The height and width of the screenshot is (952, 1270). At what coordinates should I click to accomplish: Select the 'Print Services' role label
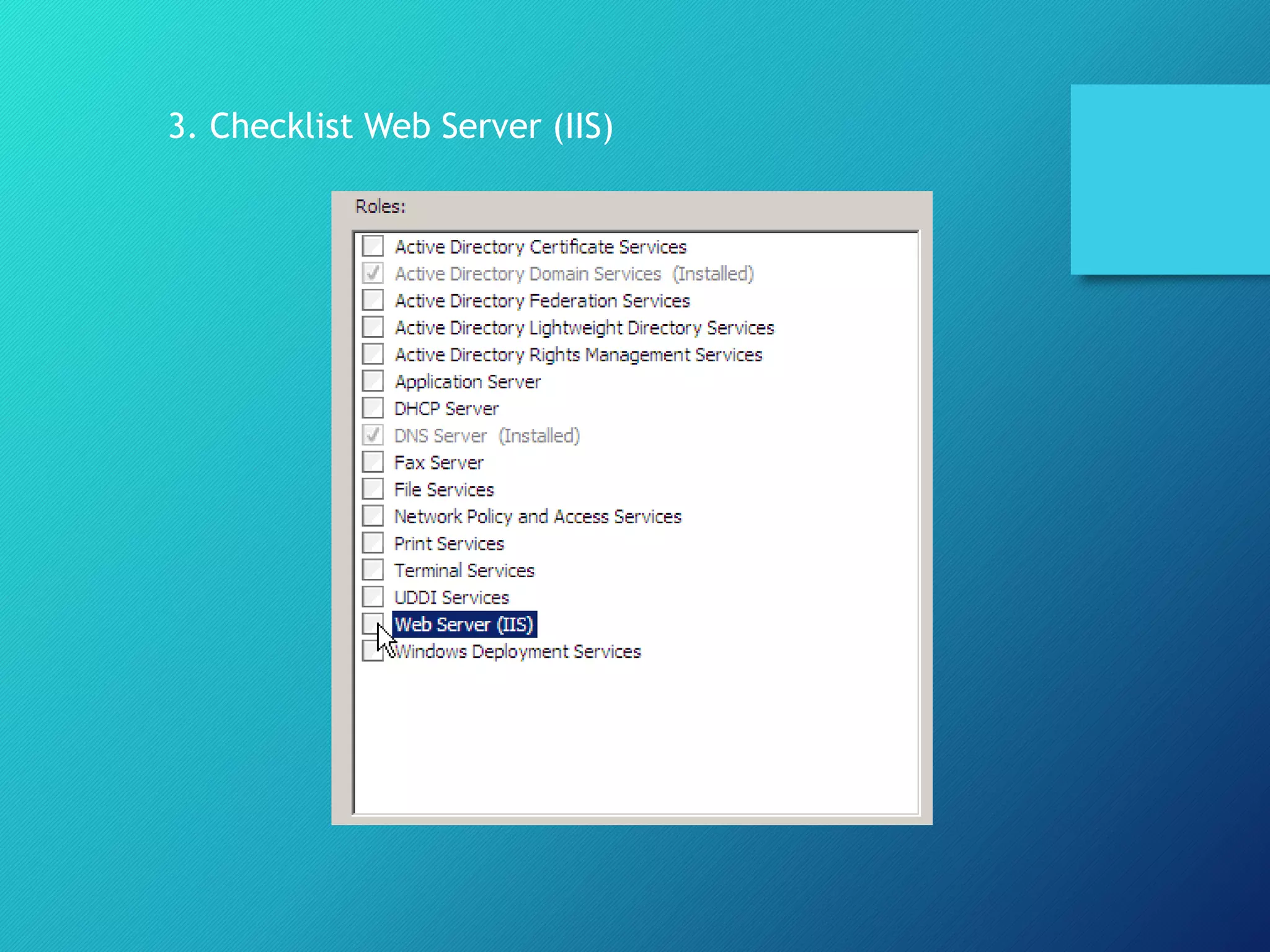tap(450, 544)
